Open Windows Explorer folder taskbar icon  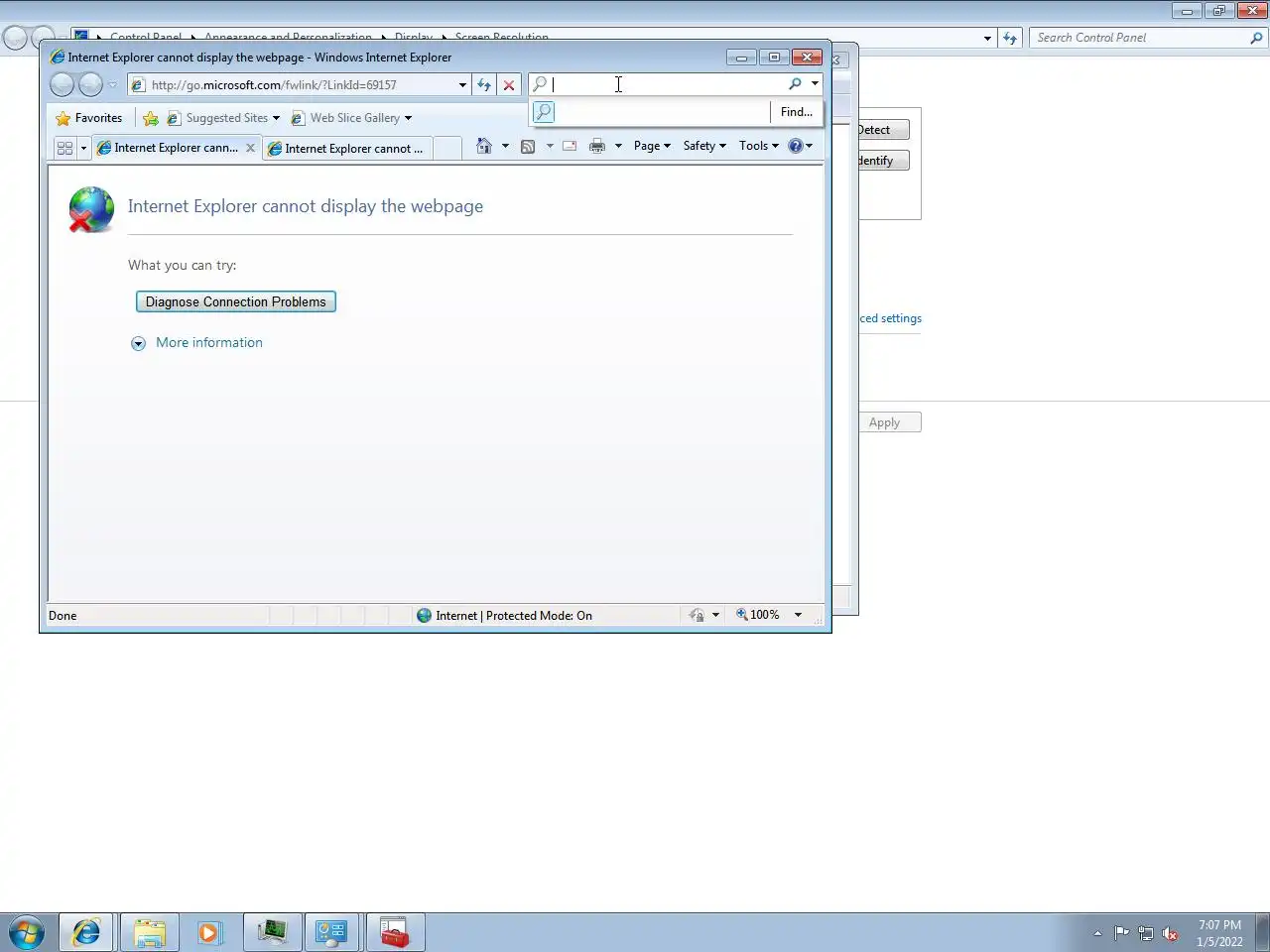[x=149, y=932]
